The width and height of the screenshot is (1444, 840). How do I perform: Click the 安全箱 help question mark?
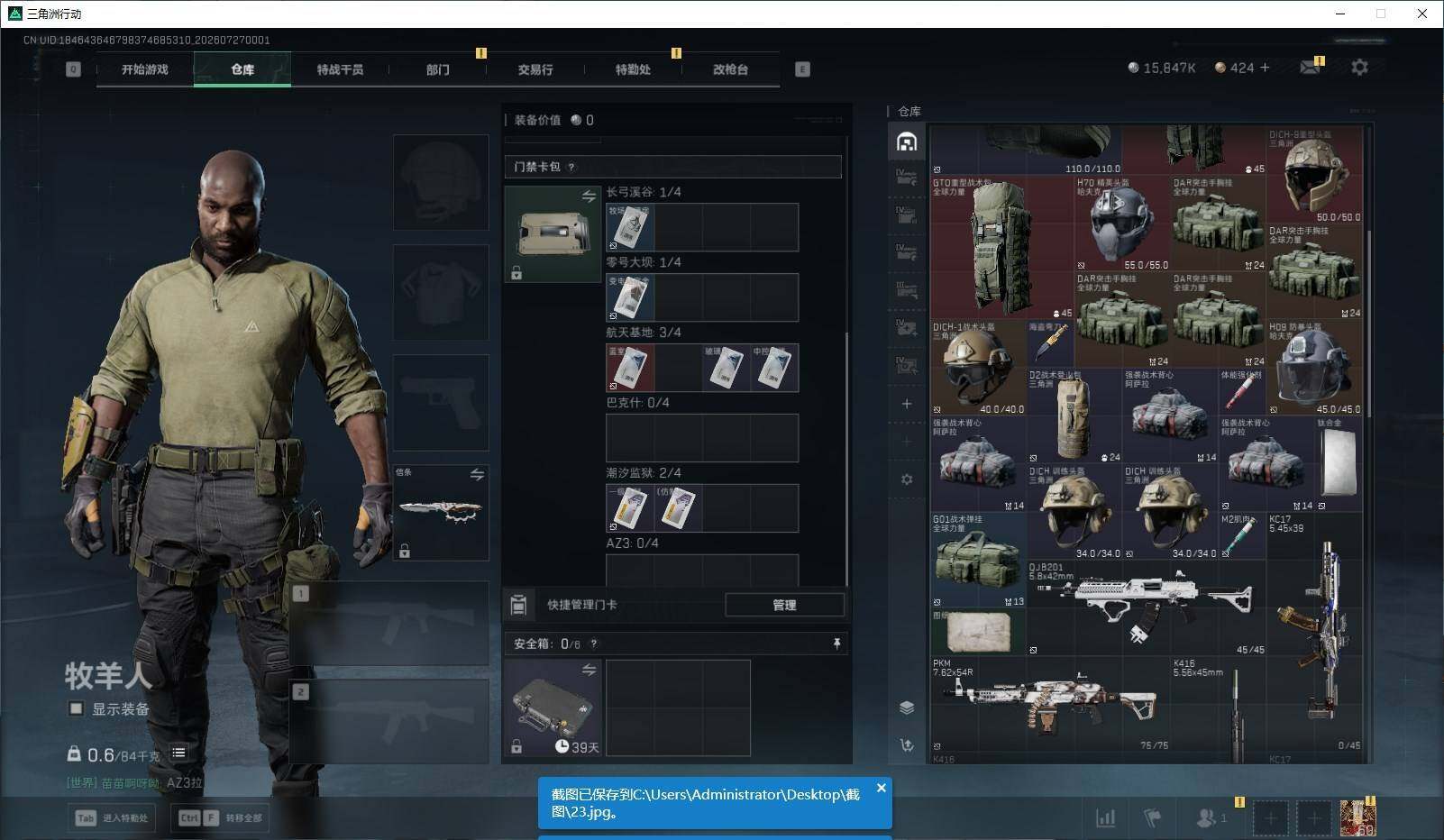tap(593, 644)
